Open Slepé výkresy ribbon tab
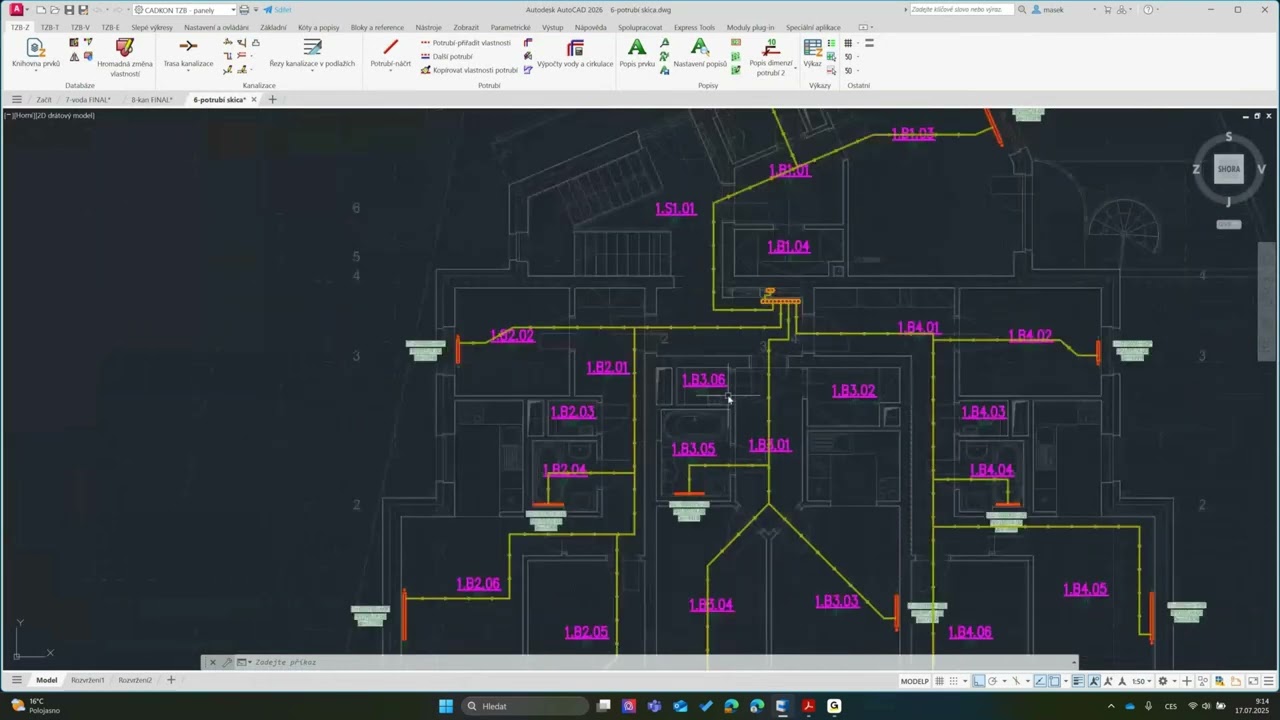Image resolution: width=1280 pixels, height=720 pixels. [x=152, y=28]
